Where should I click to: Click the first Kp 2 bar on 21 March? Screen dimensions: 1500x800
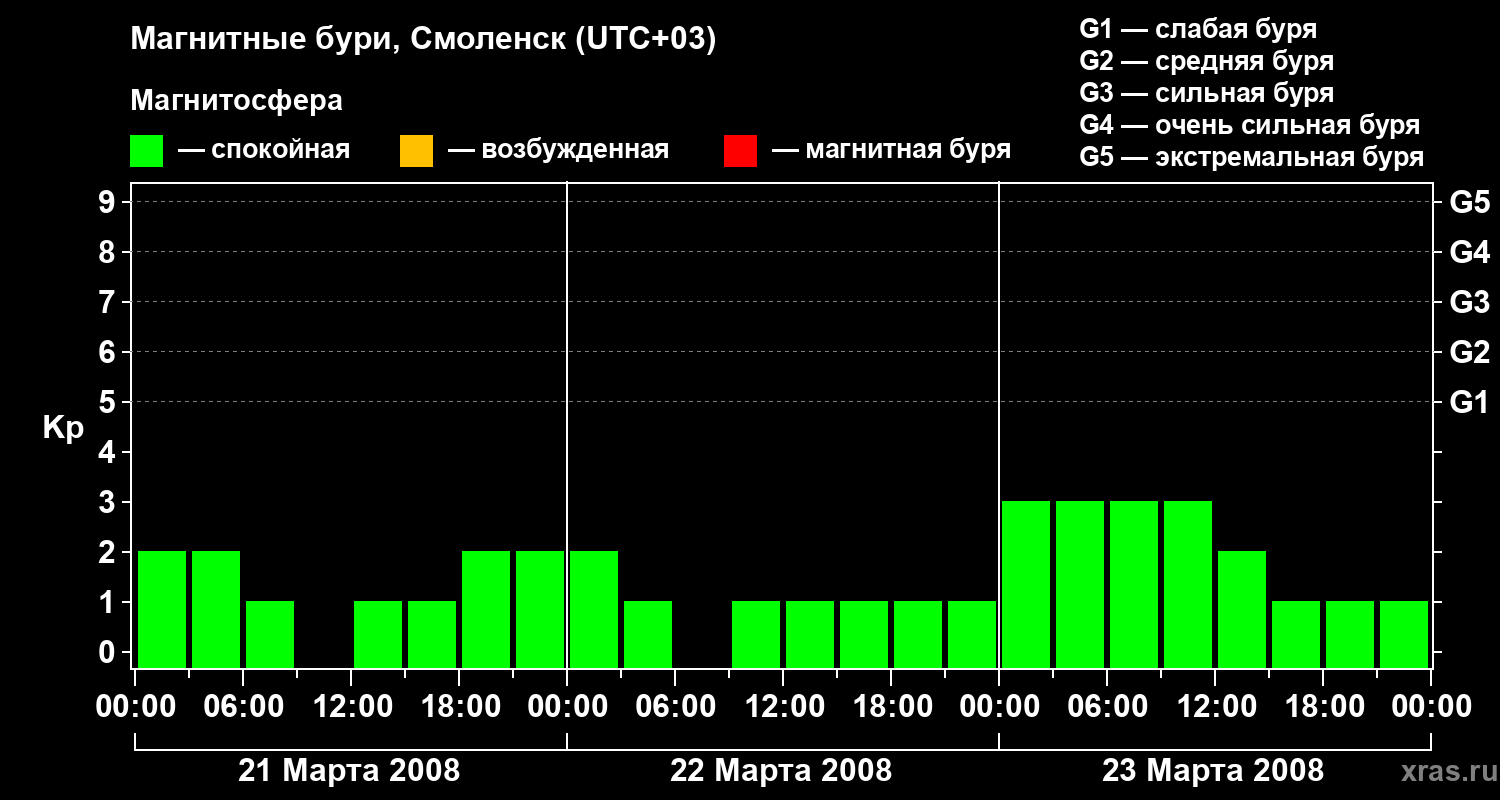click(x=162, y=609)
